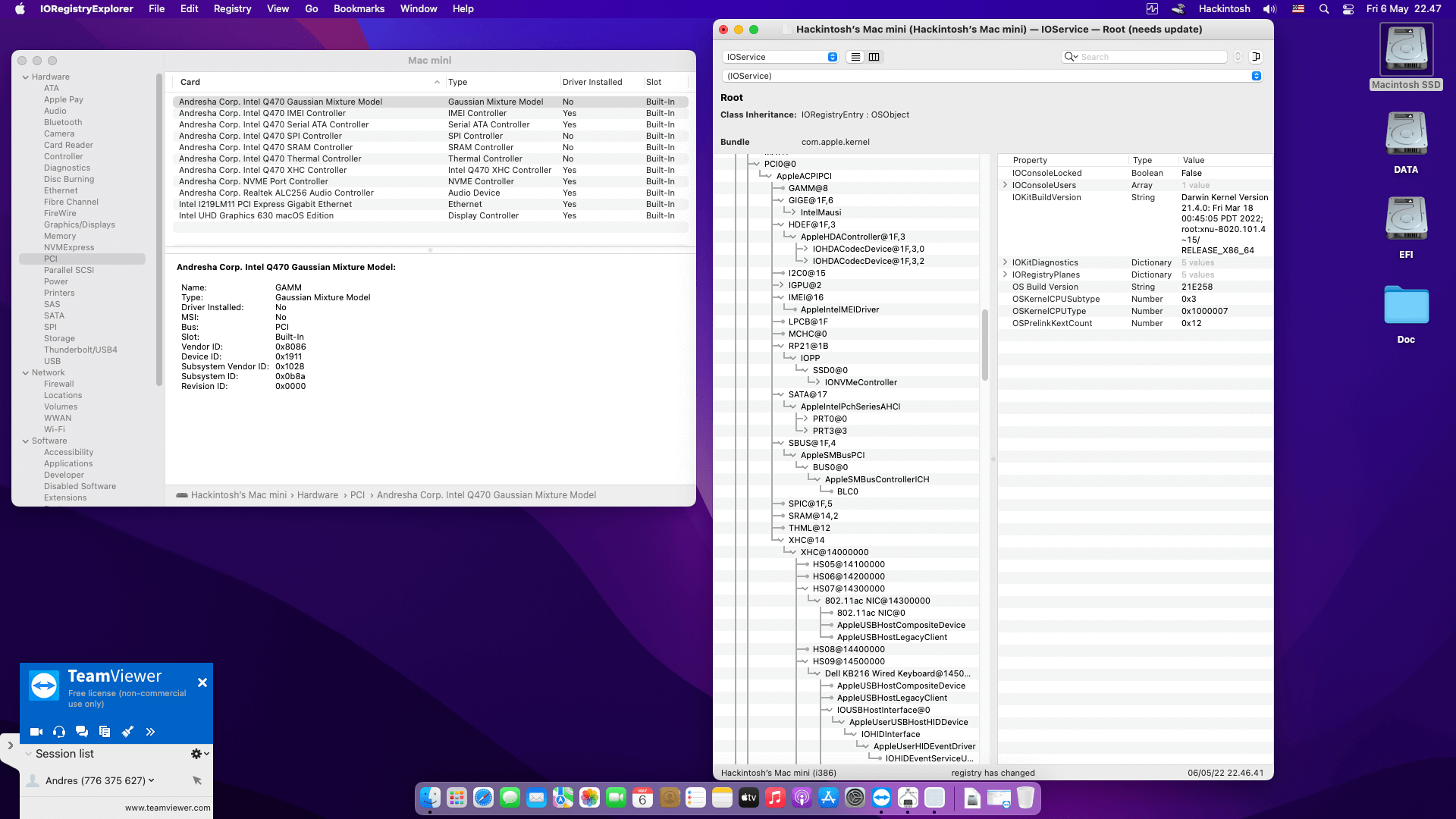Screen dimensions: 1456x819
Task: Open the (IOService) class path dropdown
Action: tap(992, 76)
